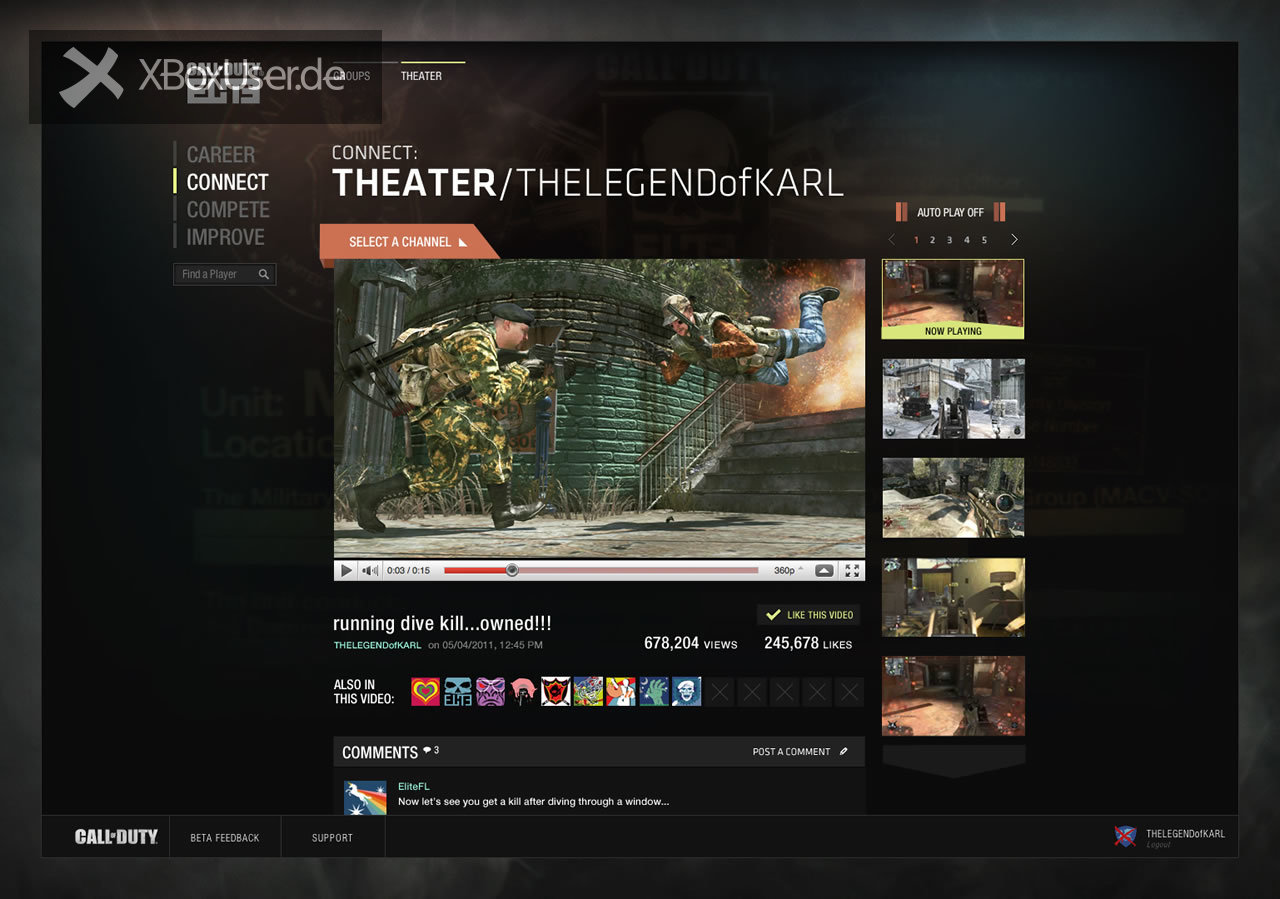1280x899 pixels.
Task: Open the fifth video thumbnail with explosion
Action: (953, 696)
